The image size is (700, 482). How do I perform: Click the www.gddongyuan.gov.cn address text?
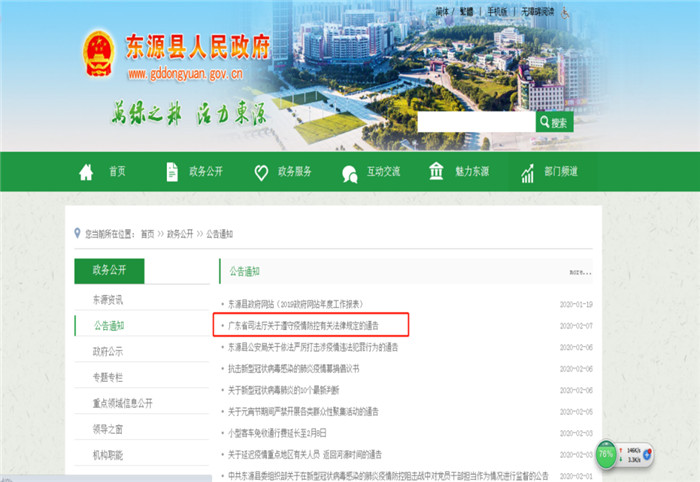coord(185,74)
